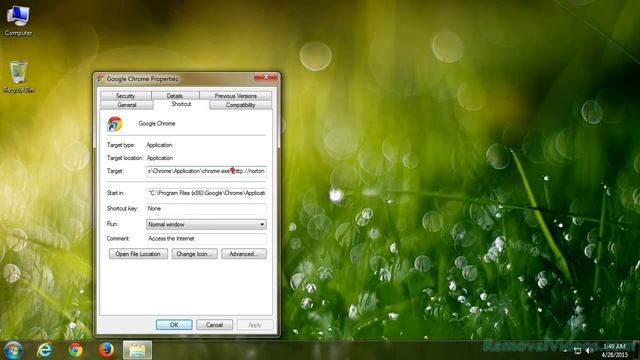Screen dimensions: 640x360
Task: Select the Recycle Bin desktop icon
Action: click(x=18, y=77)
